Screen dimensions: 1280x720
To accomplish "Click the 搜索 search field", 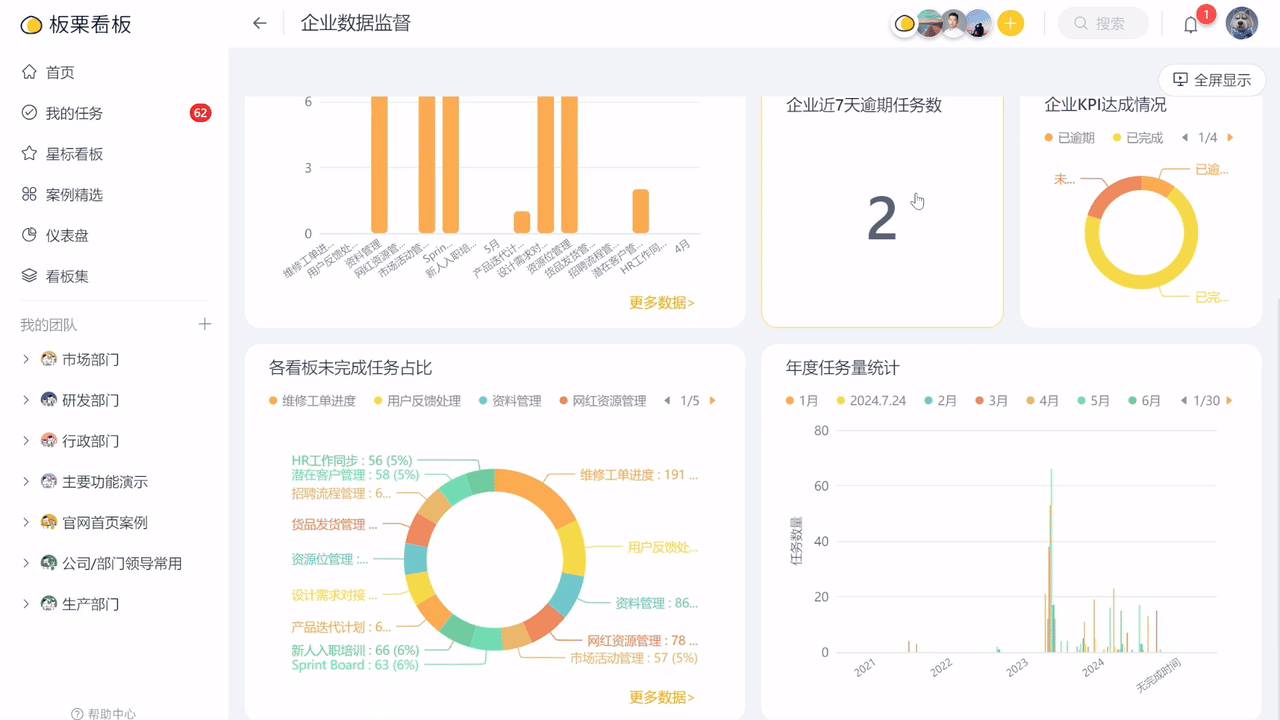I will click(1103, 23).
